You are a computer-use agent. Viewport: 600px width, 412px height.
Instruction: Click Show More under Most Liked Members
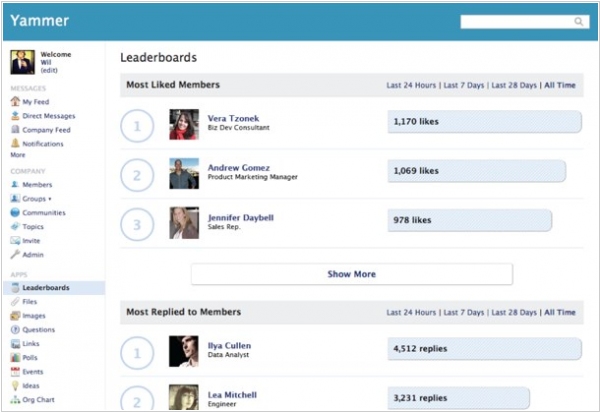click(352, 274)
